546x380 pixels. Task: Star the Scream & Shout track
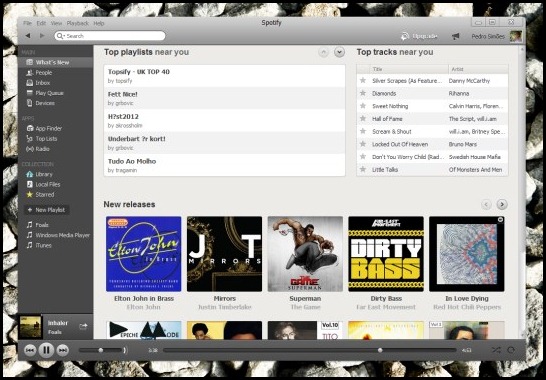coord(363,131)
